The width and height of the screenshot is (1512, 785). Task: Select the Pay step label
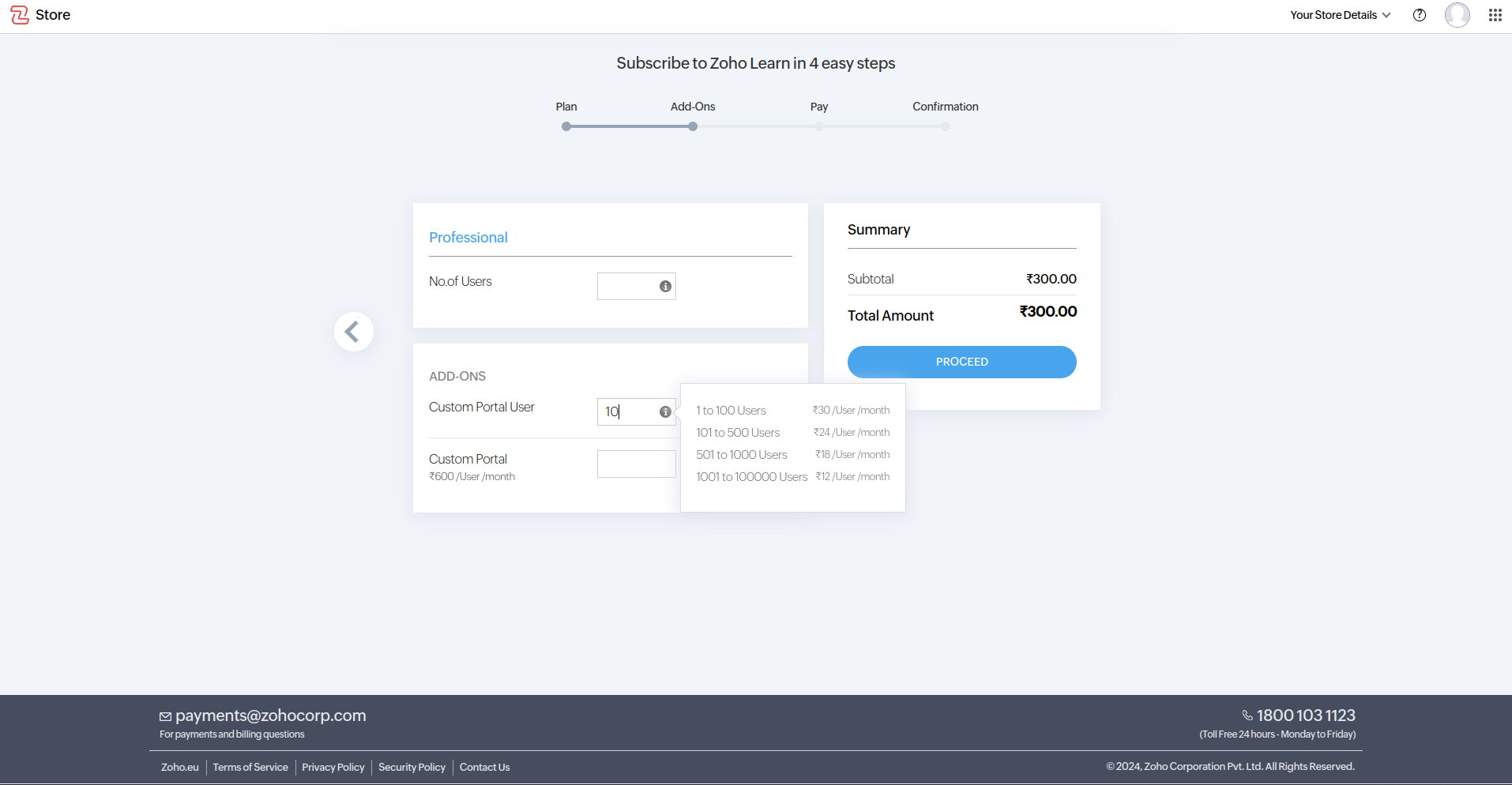819,107
